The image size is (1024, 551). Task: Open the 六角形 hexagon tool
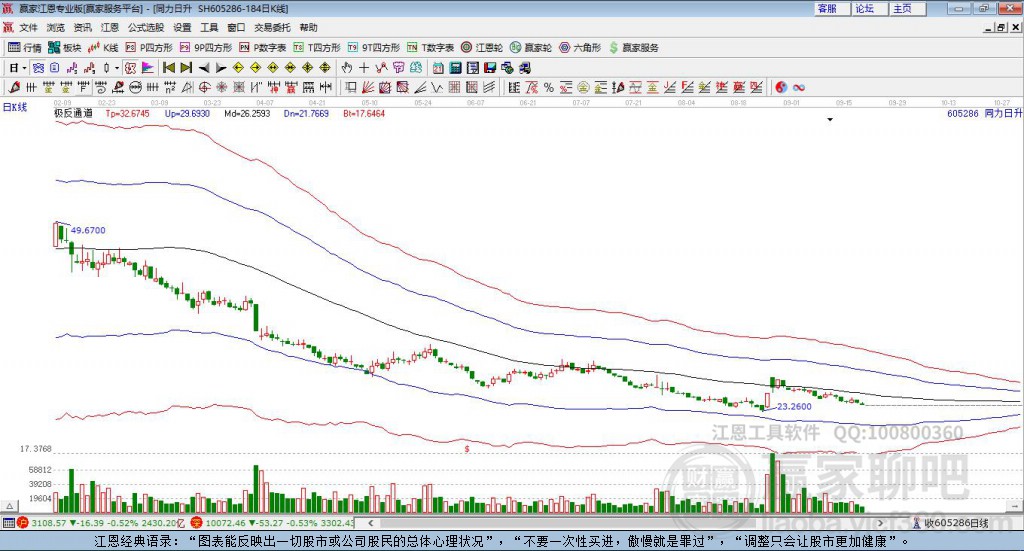pyautogui.click(x=580, y=48)
